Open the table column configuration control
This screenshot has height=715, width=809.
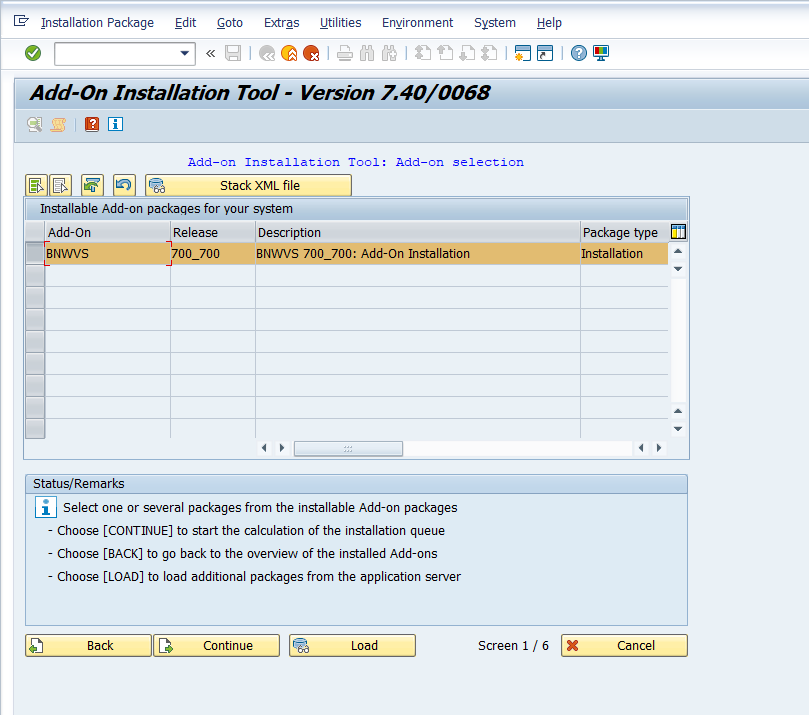tap(678, 231)
